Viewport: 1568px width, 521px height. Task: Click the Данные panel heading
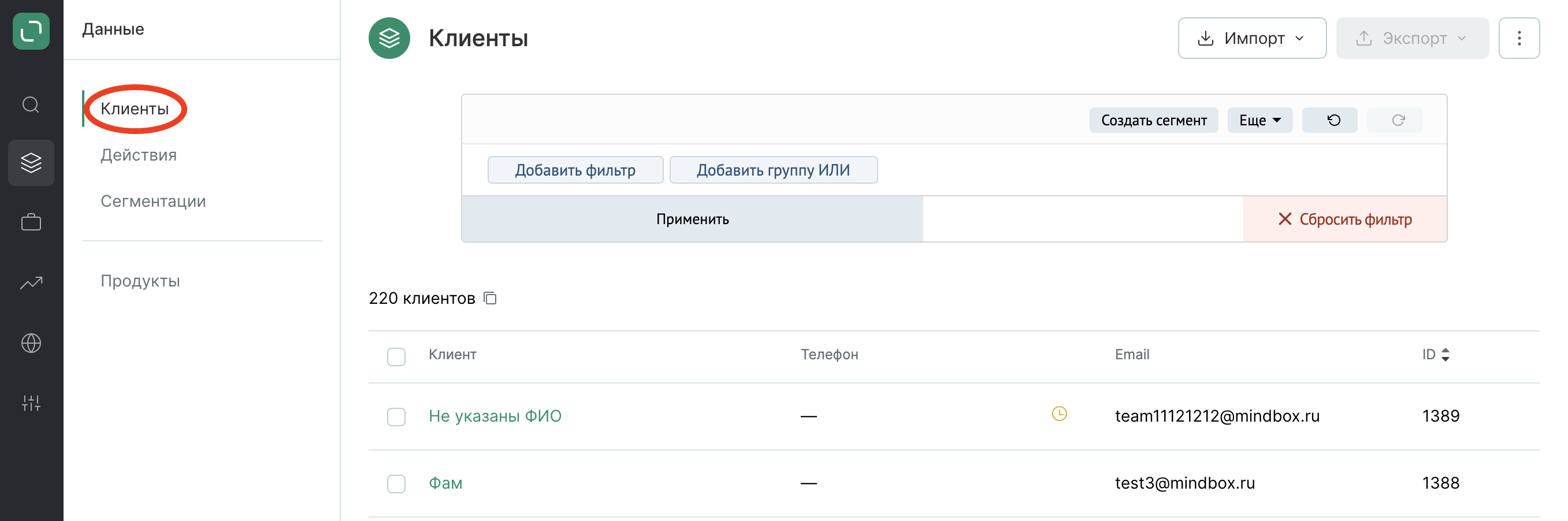click(113, 29)
